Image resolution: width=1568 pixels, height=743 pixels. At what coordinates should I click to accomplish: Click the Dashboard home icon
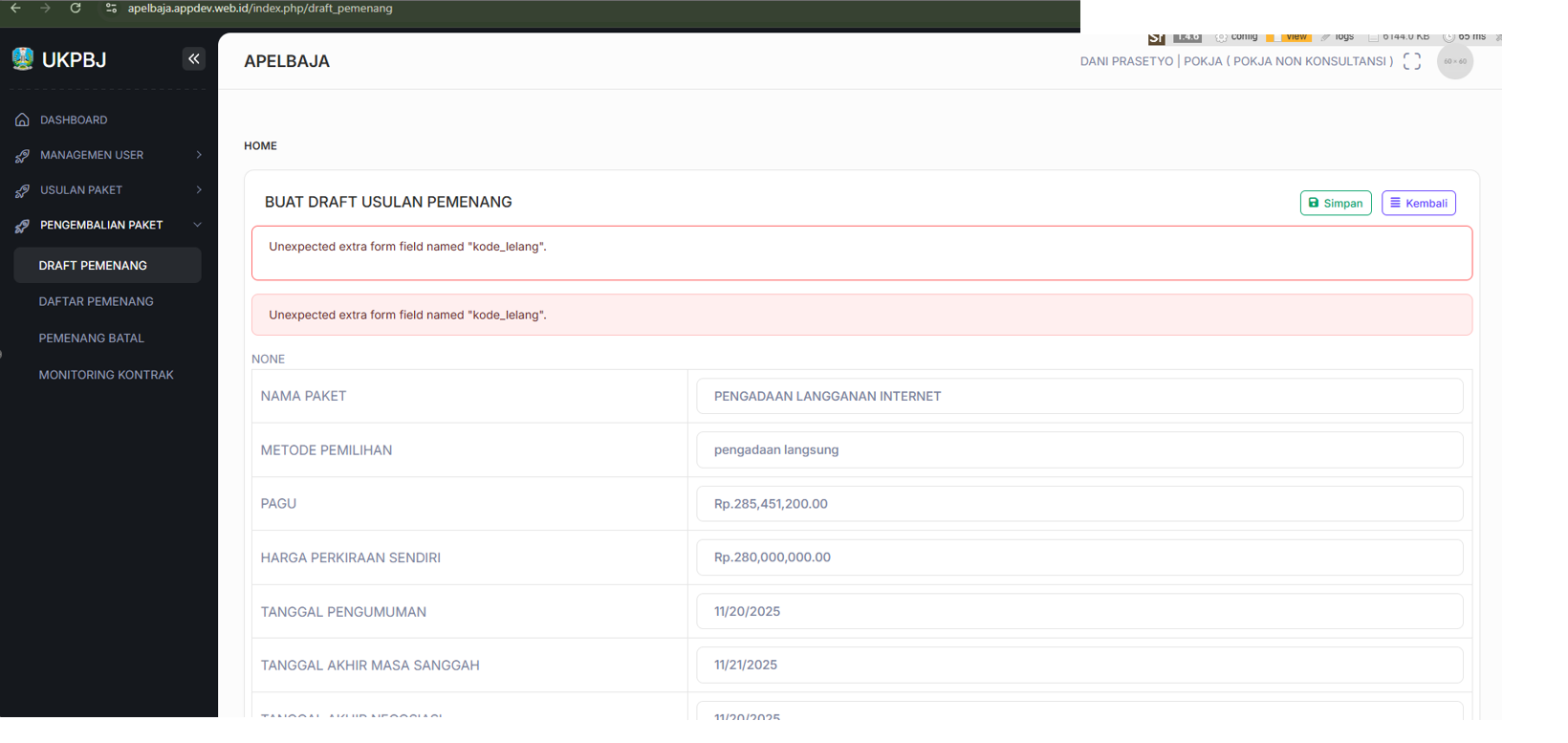[22, 120]
